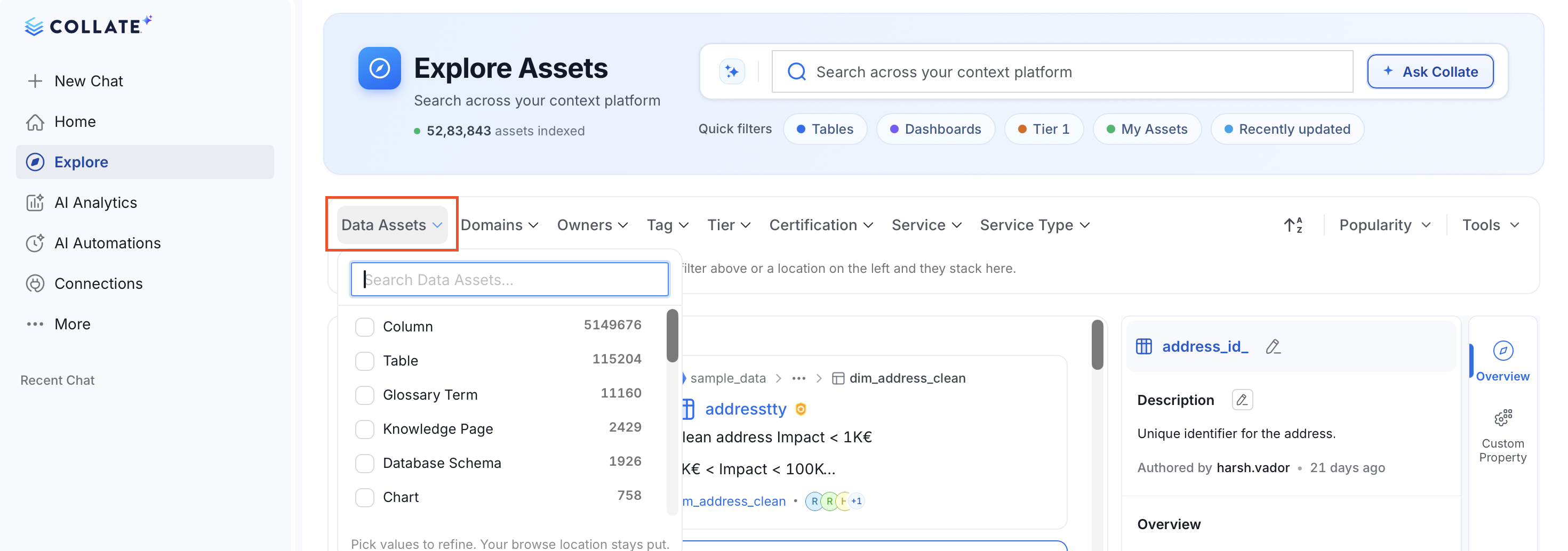
Task: Click the AI Automations clock icon
Action: [x=35, y=244]
